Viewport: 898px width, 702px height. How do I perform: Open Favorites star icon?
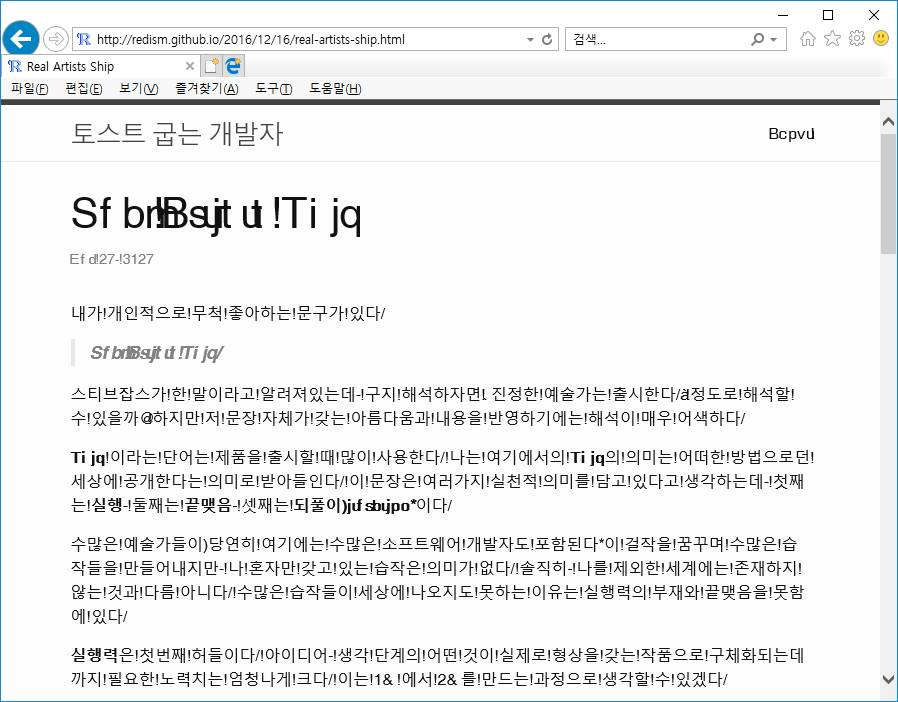832,39
